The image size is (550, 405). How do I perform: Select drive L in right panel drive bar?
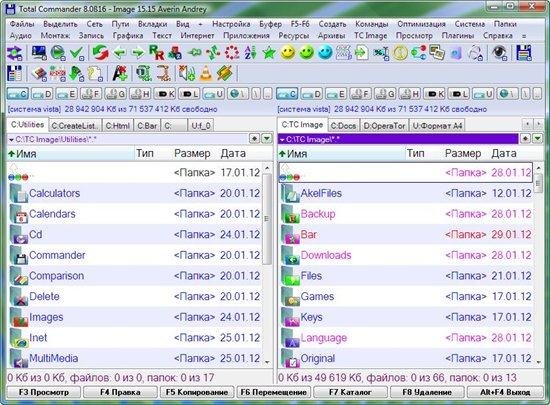(x=458, y=94)
